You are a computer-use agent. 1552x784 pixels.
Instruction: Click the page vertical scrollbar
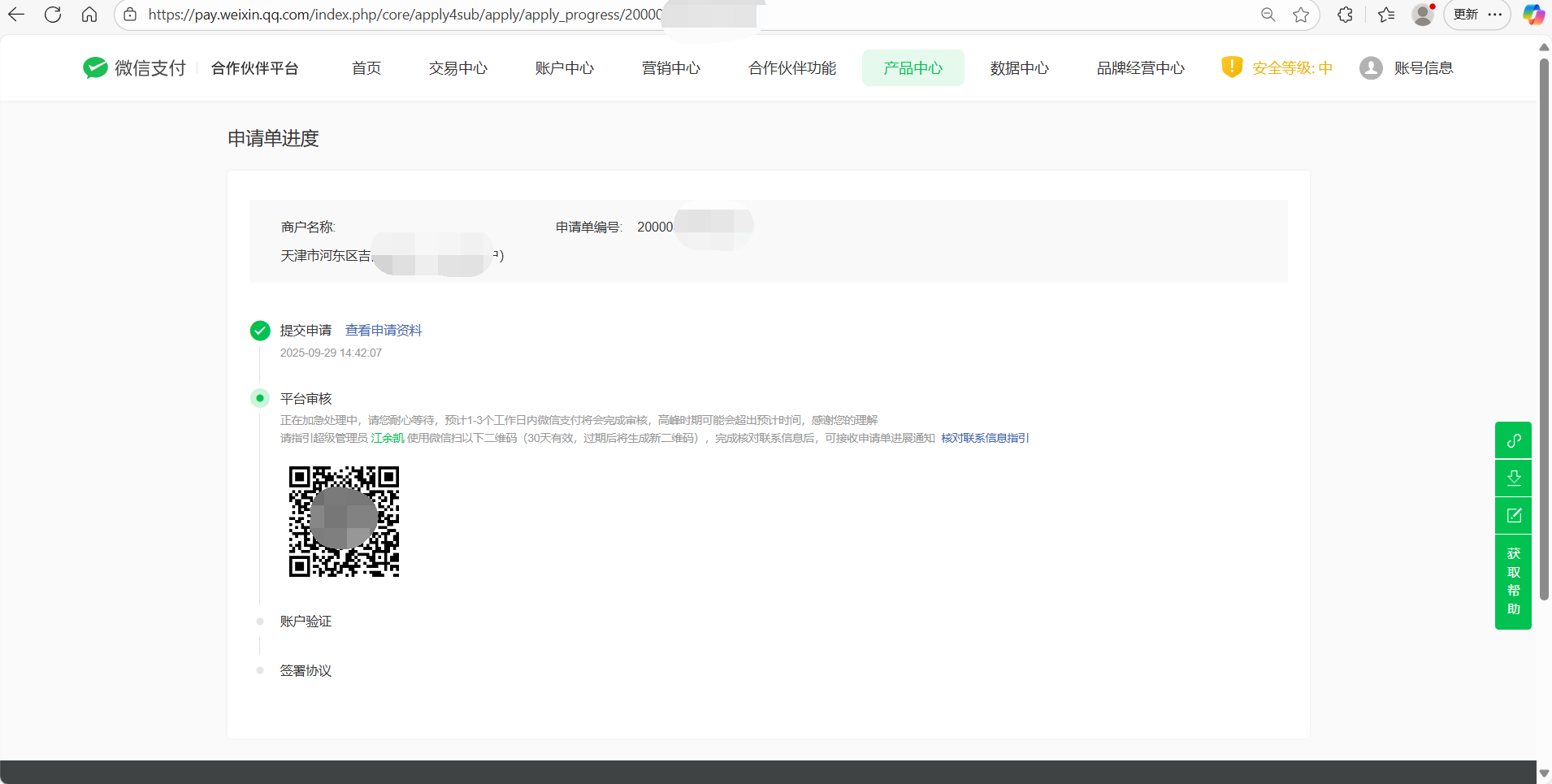[x=1544, y=325]
